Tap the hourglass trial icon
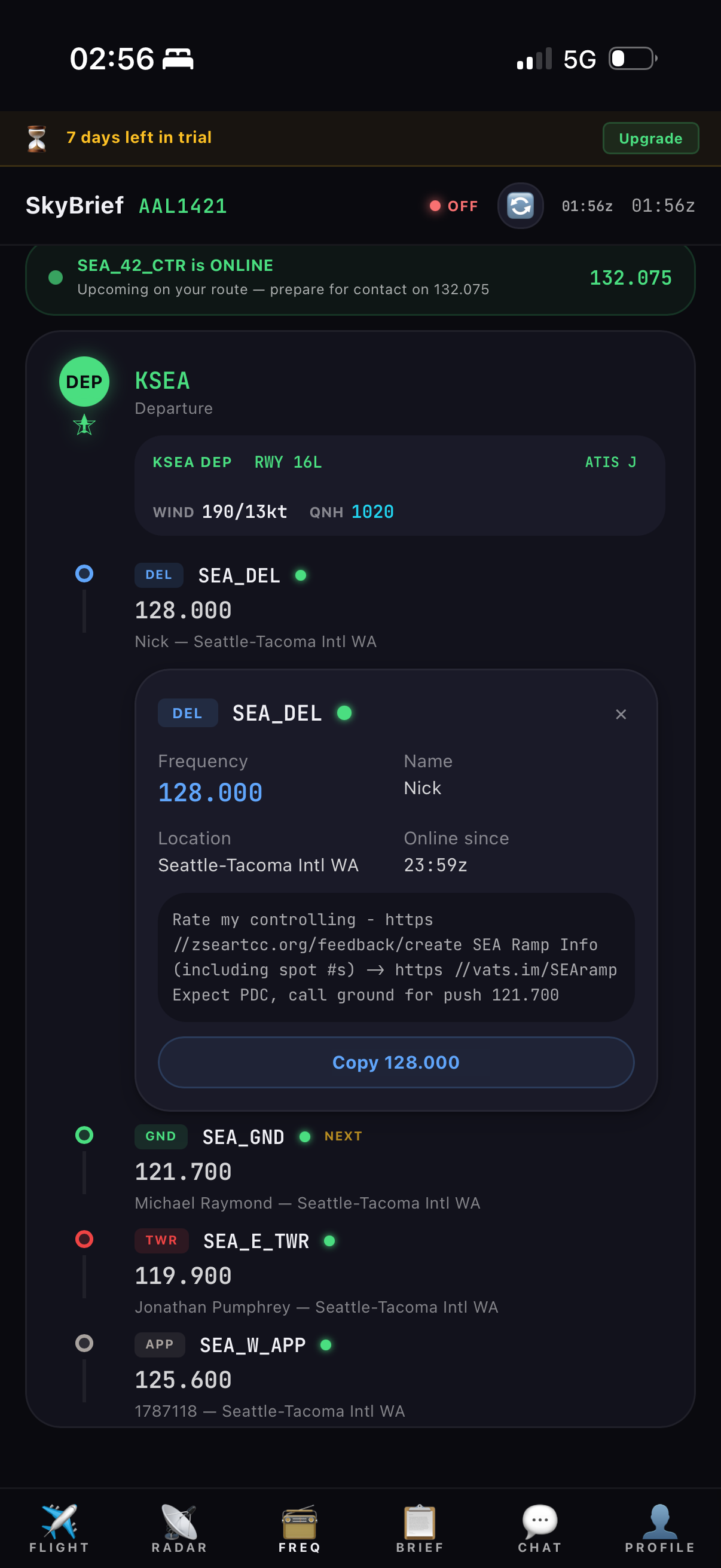 click(x=37, y=138)
